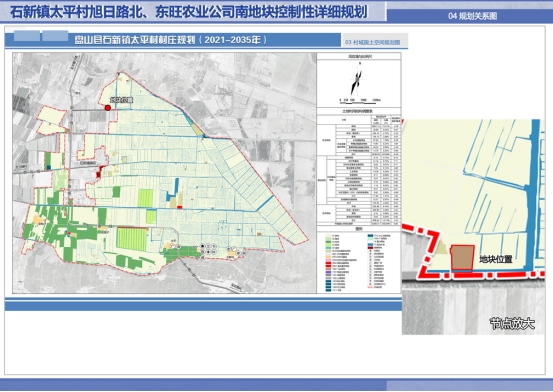
Task: Click the red dot parcel location marker
Action: click(x=108, y=108)
